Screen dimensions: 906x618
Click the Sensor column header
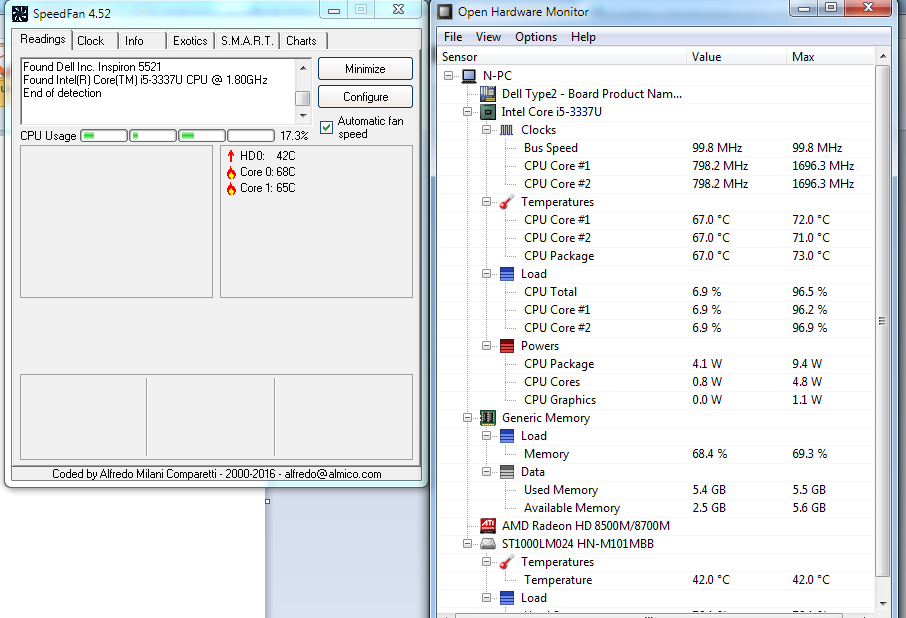561,57
